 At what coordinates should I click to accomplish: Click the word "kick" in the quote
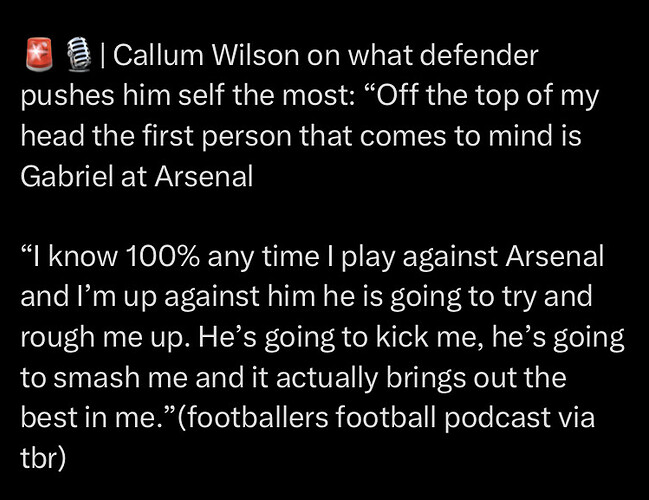point(401,337)
